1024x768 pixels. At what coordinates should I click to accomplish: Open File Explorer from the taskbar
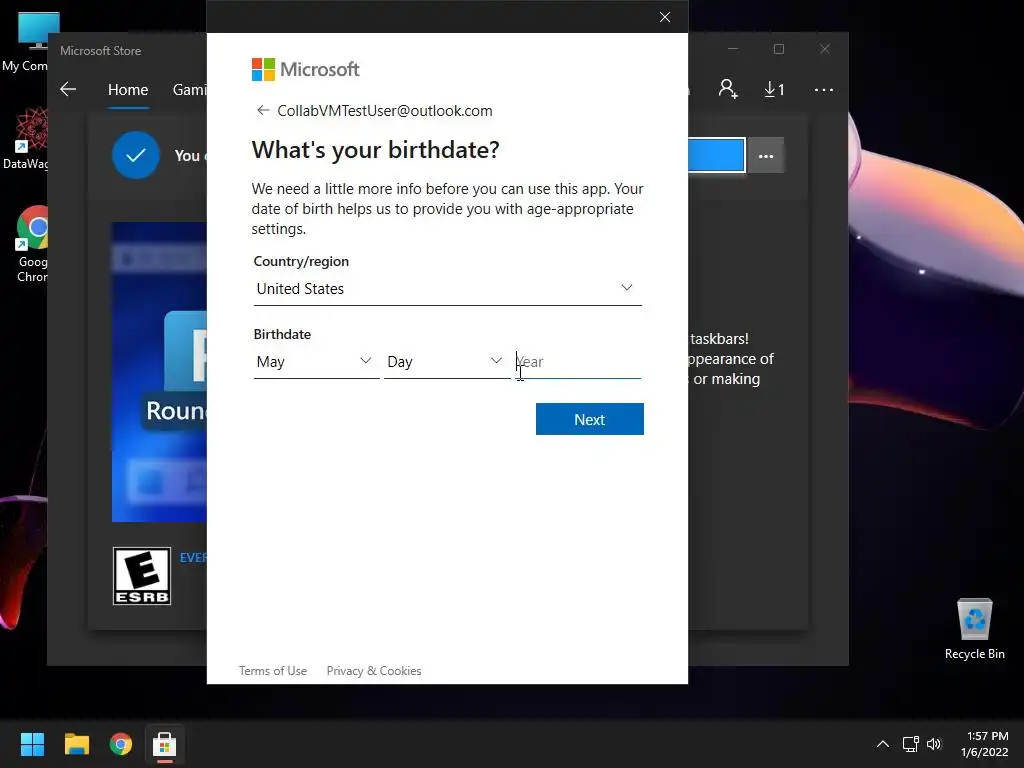[x=76, y=744]
